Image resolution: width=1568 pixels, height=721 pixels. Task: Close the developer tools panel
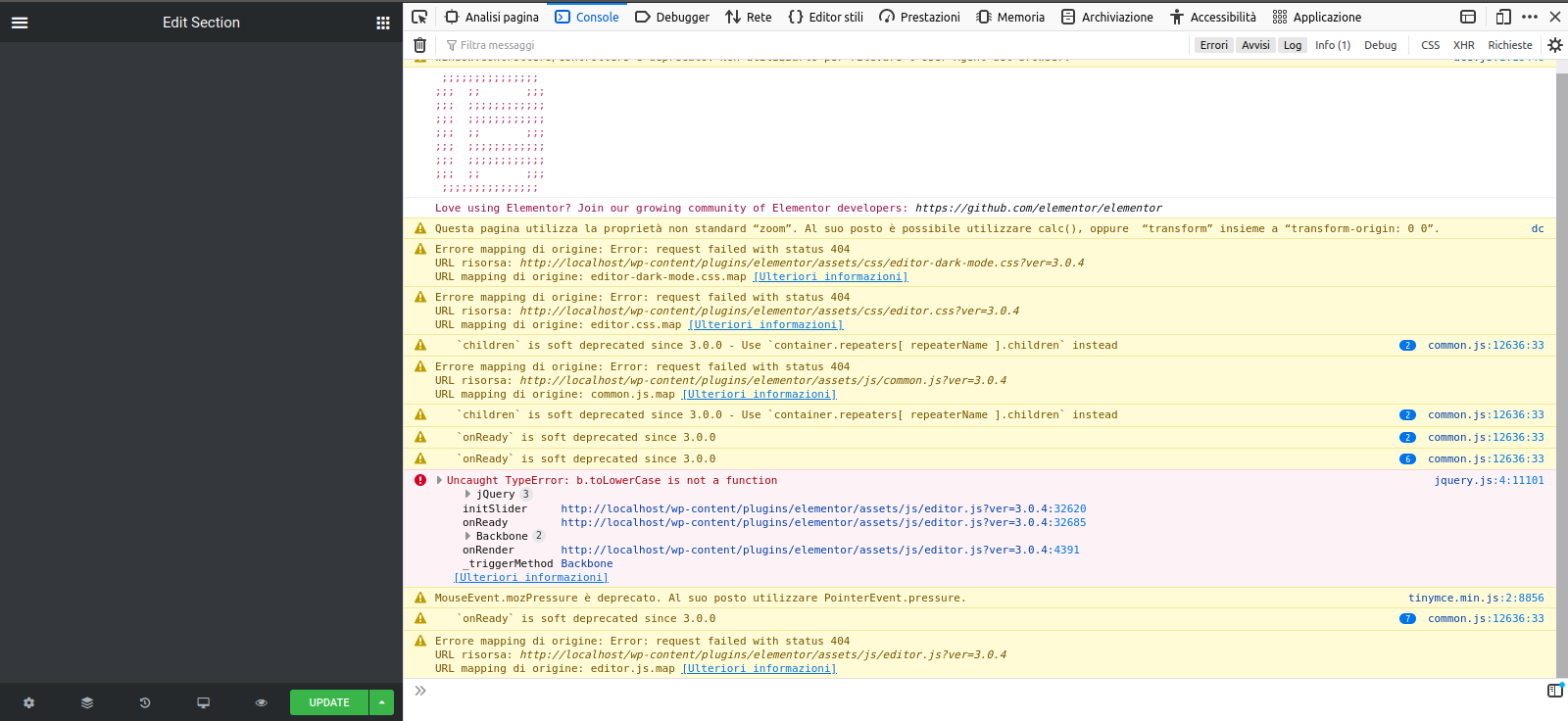point(1555,17)
